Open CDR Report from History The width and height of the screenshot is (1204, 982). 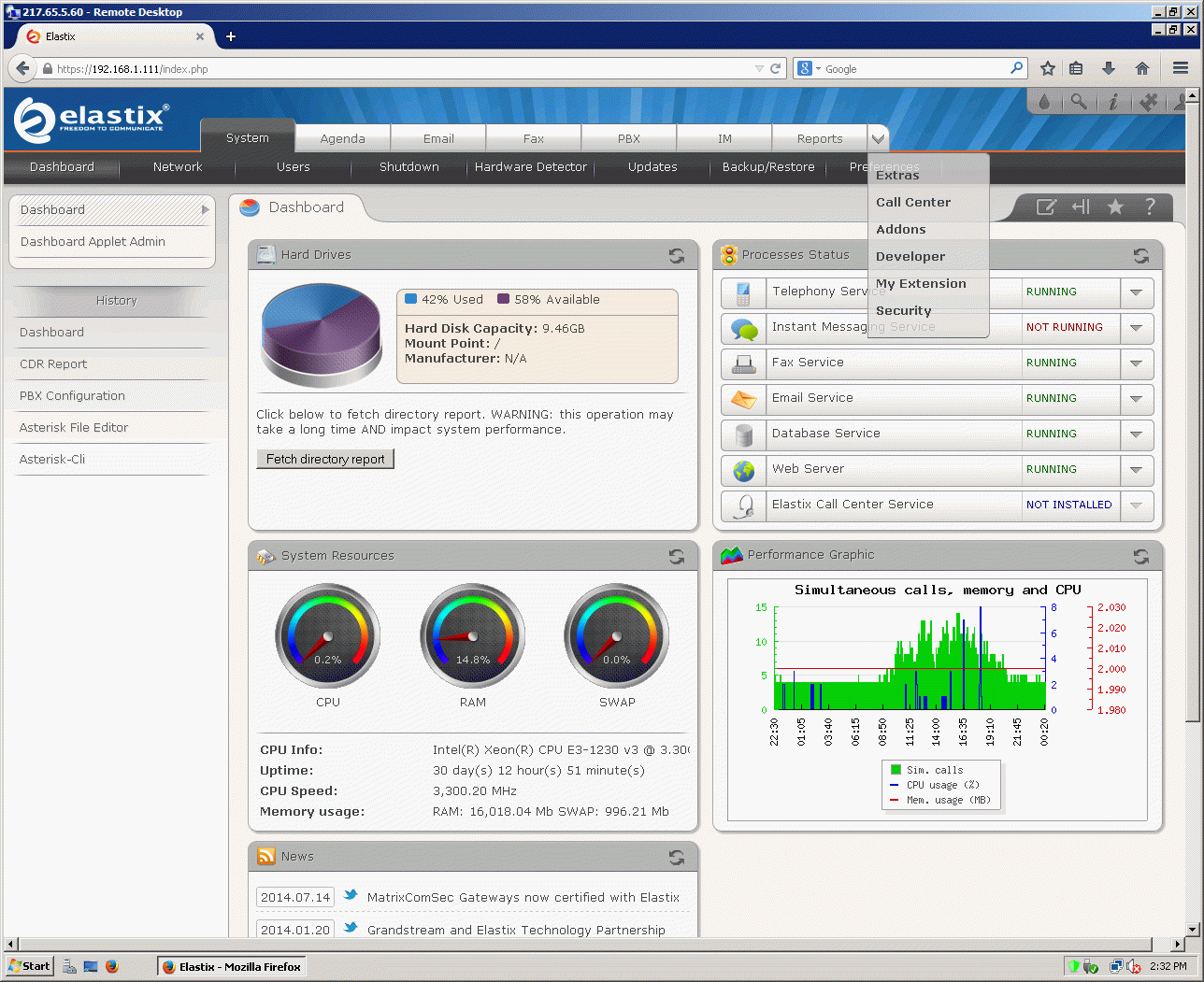tap(53, 364)
